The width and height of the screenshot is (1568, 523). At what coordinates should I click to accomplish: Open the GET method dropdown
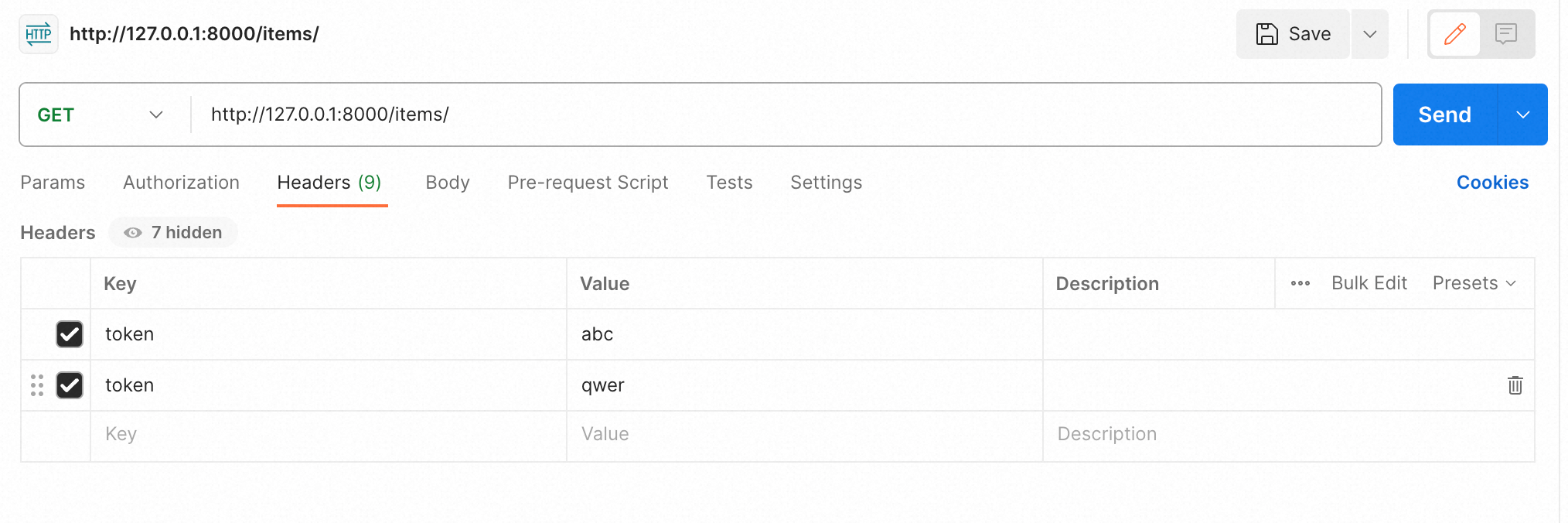[101, 115]
